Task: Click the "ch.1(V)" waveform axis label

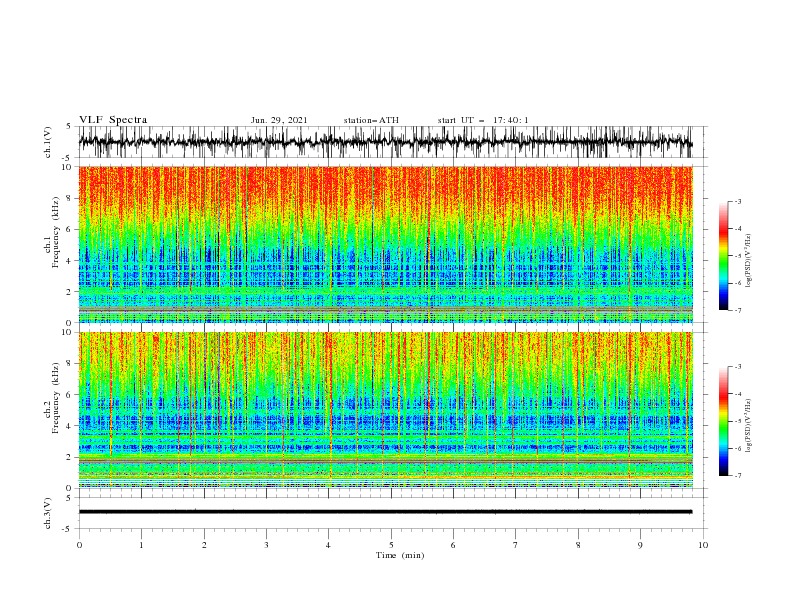Action: [48, 142]
